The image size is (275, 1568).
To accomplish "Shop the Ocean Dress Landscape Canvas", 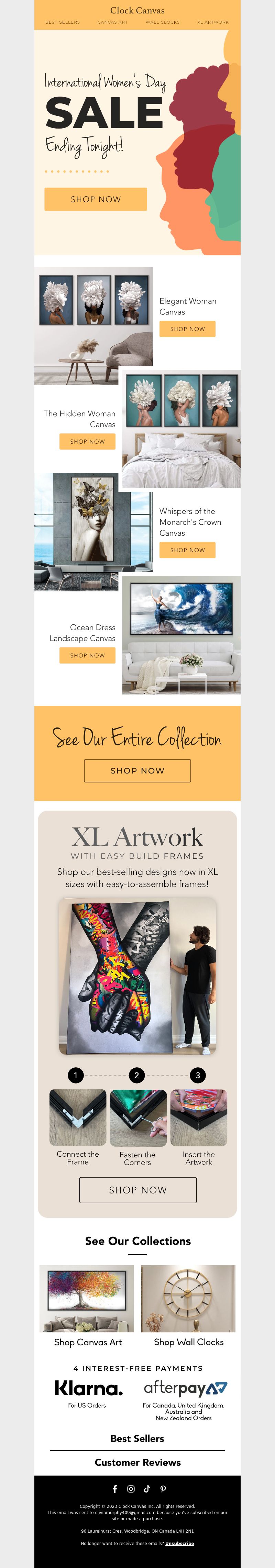I will pos(87,656).
